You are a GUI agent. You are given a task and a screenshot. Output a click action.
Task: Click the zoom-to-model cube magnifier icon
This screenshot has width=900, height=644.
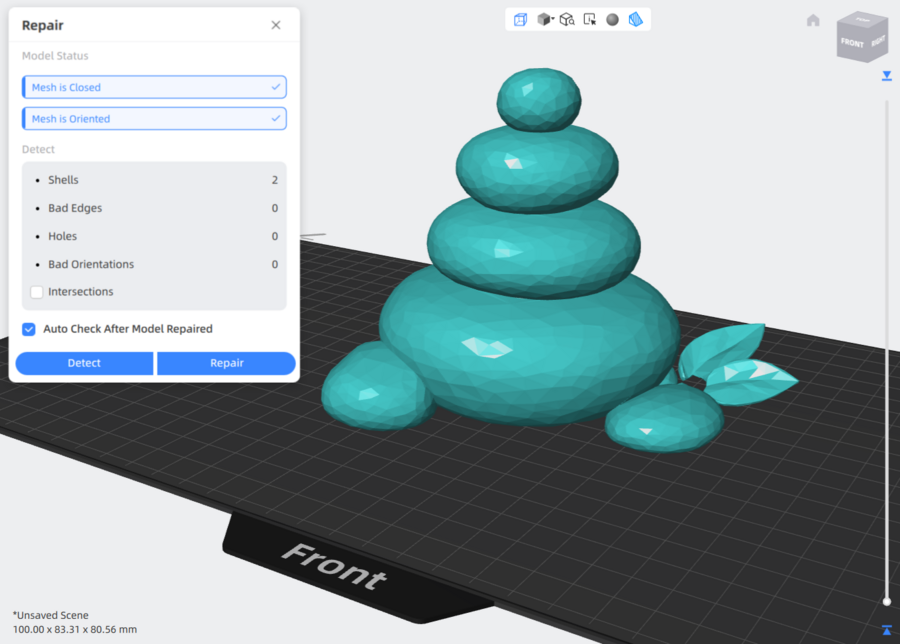coord(567,20)
